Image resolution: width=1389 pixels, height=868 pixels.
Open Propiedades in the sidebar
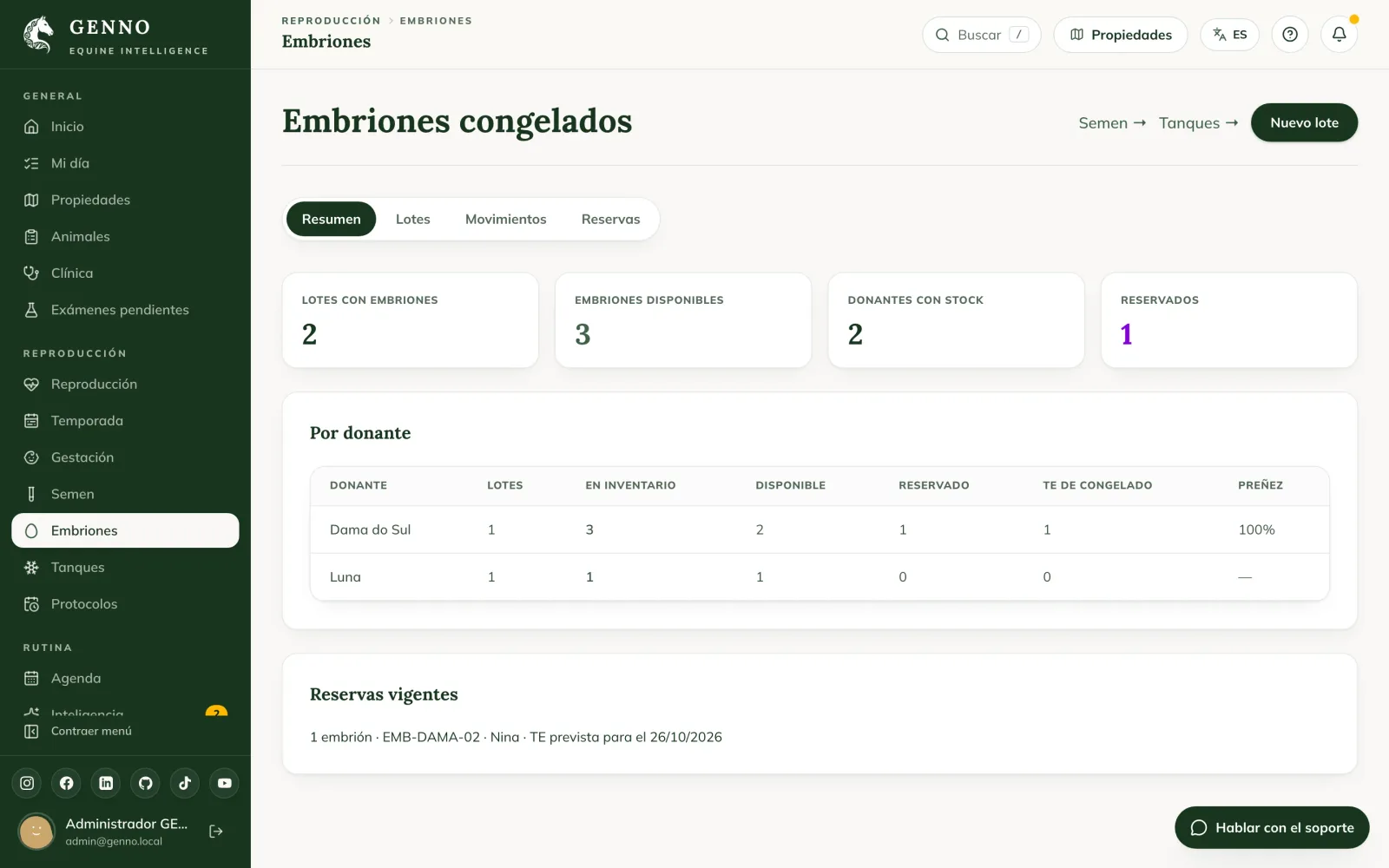point(125,200)
